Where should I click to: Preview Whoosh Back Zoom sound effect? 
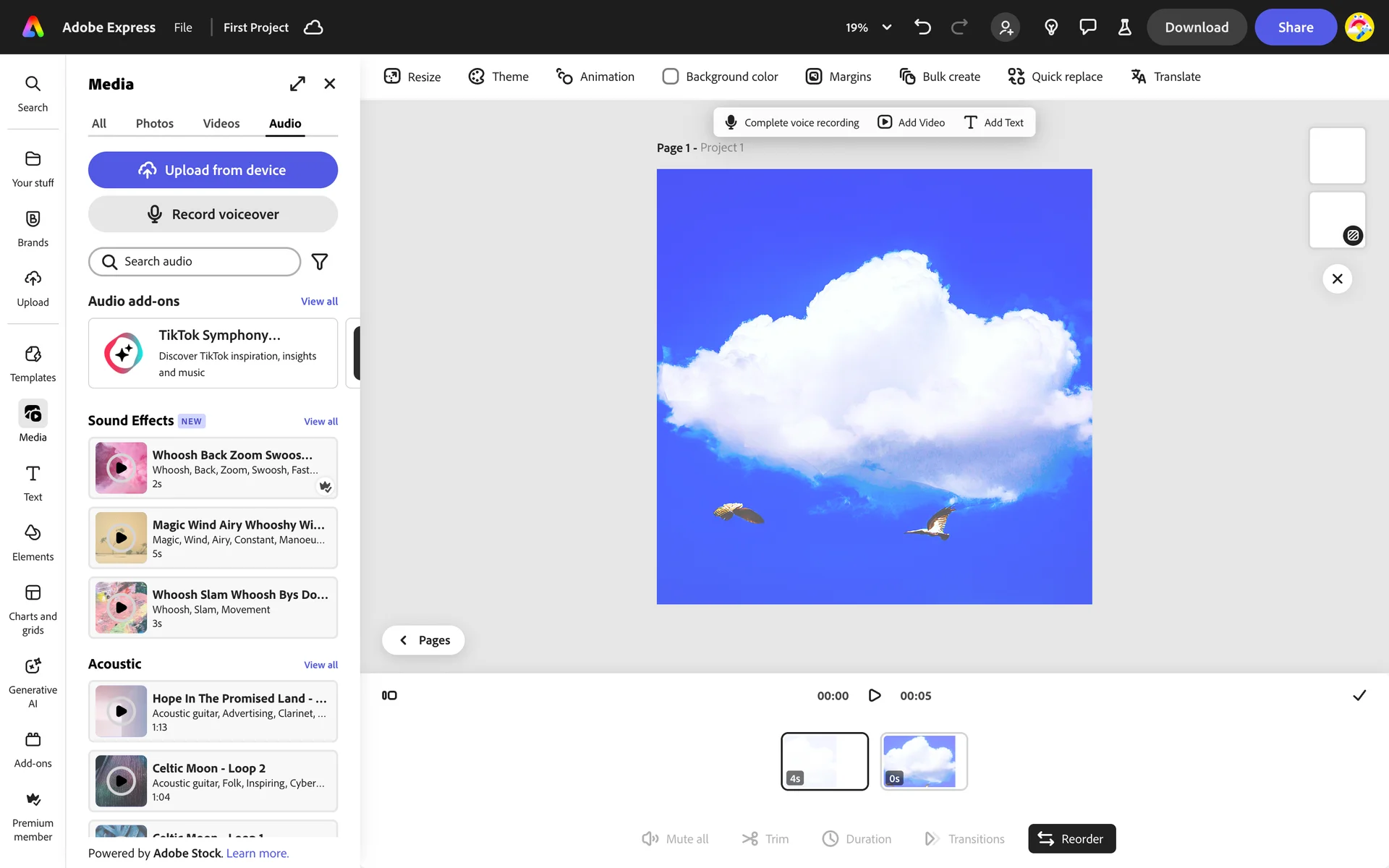121,468
